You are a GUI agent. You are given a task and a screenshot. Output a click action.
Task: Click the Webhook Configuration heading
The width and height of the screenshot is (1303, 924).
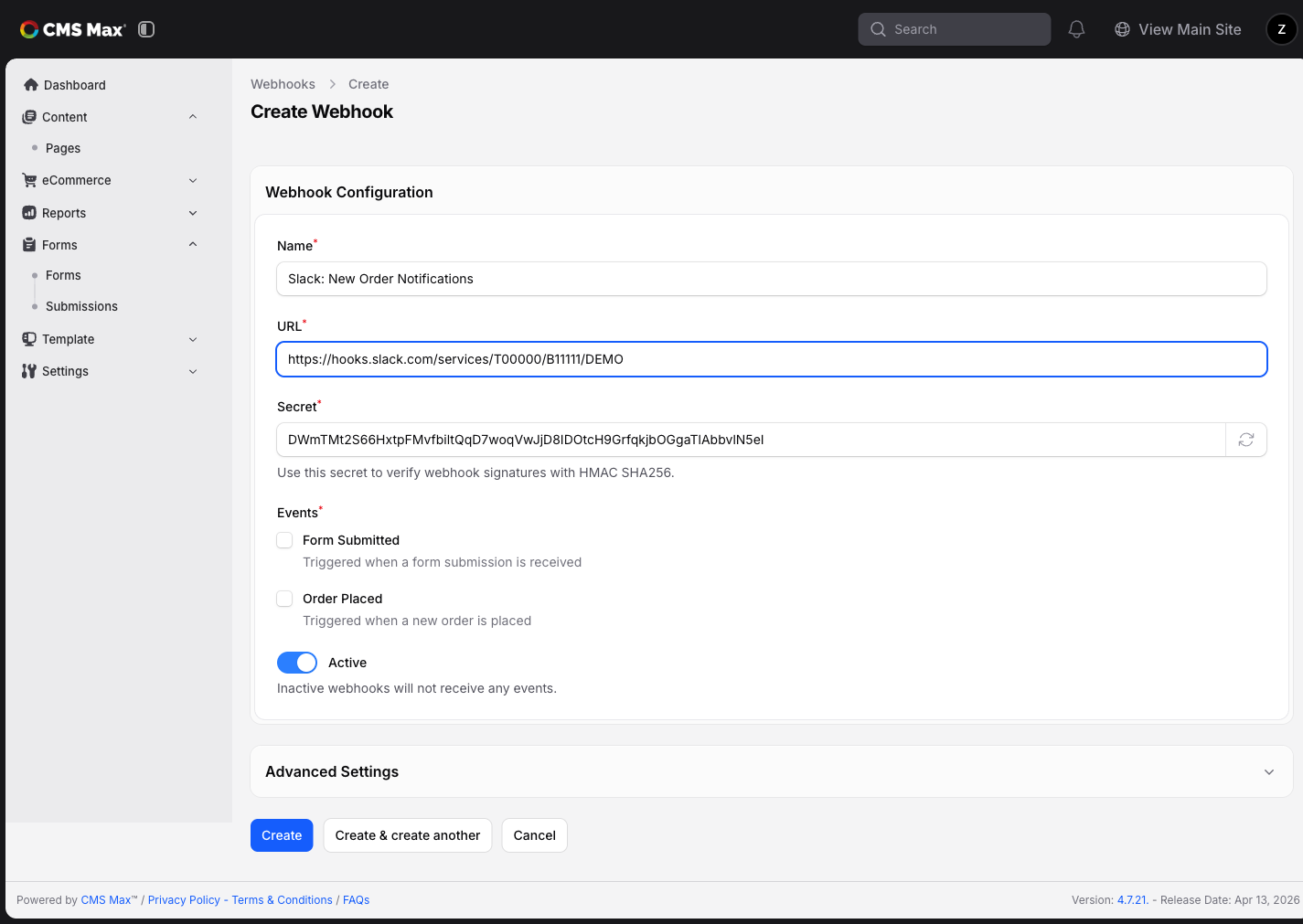[x=349, y=192]
